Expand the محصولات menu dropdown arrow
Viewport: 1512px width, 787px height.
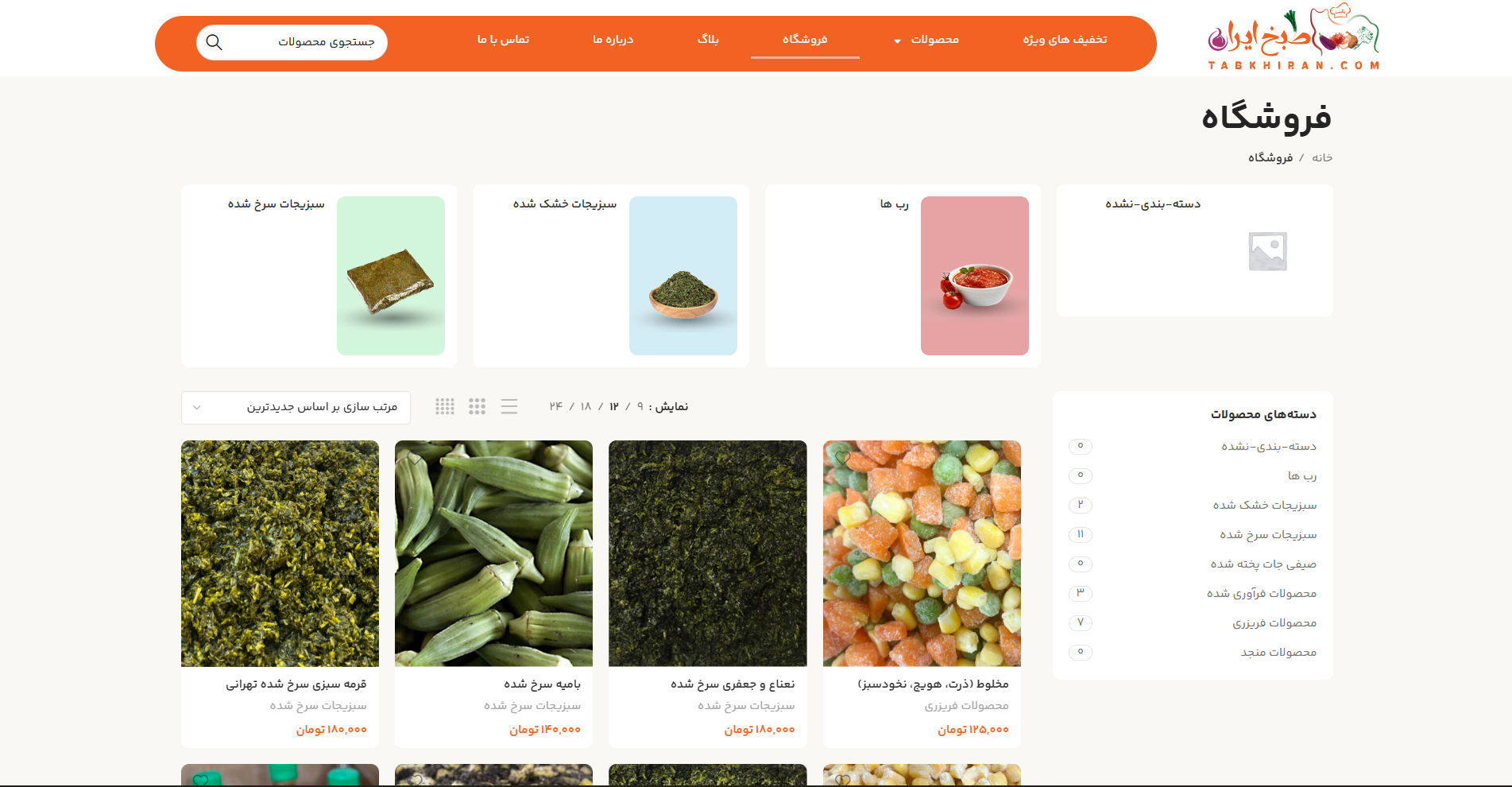pos(897,41)
